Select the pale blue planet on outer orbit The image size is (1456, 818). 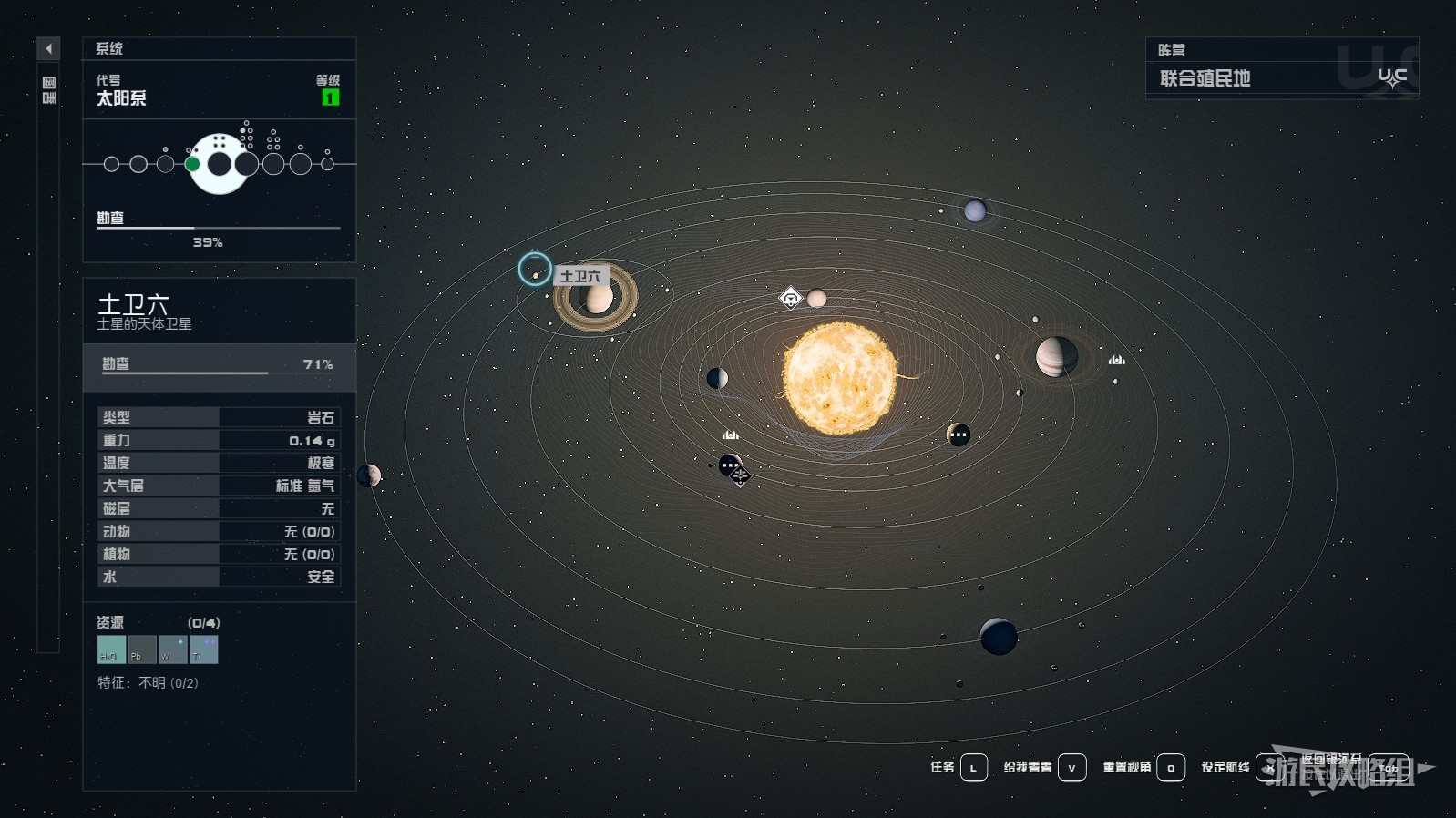click(x=975, y=211)
